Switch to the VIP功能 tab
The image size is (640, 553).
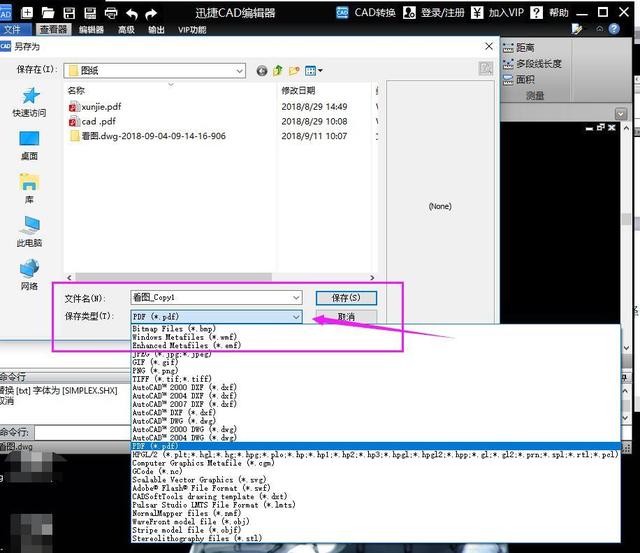coord(191,30)
